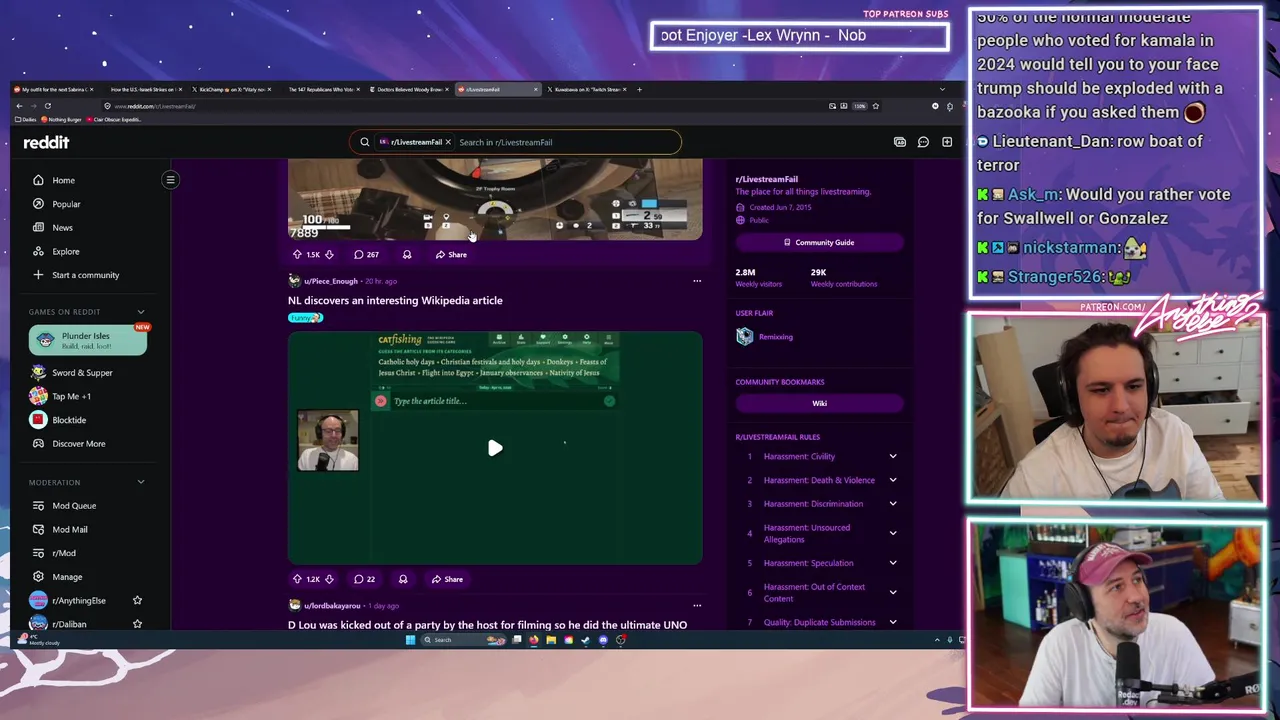Switch to The 147 Republicans browser tab
Image resolution: width=1280 pixels, height=720 pixels.
(x=320, y=89)
